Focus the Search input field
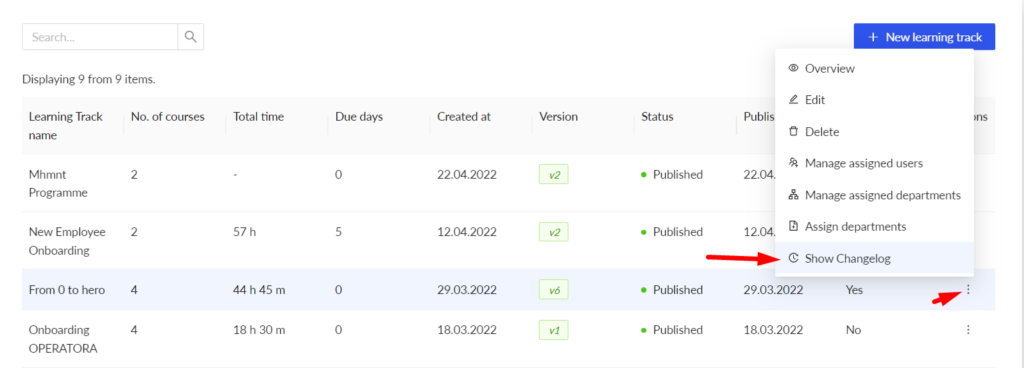 coord(100,37)
